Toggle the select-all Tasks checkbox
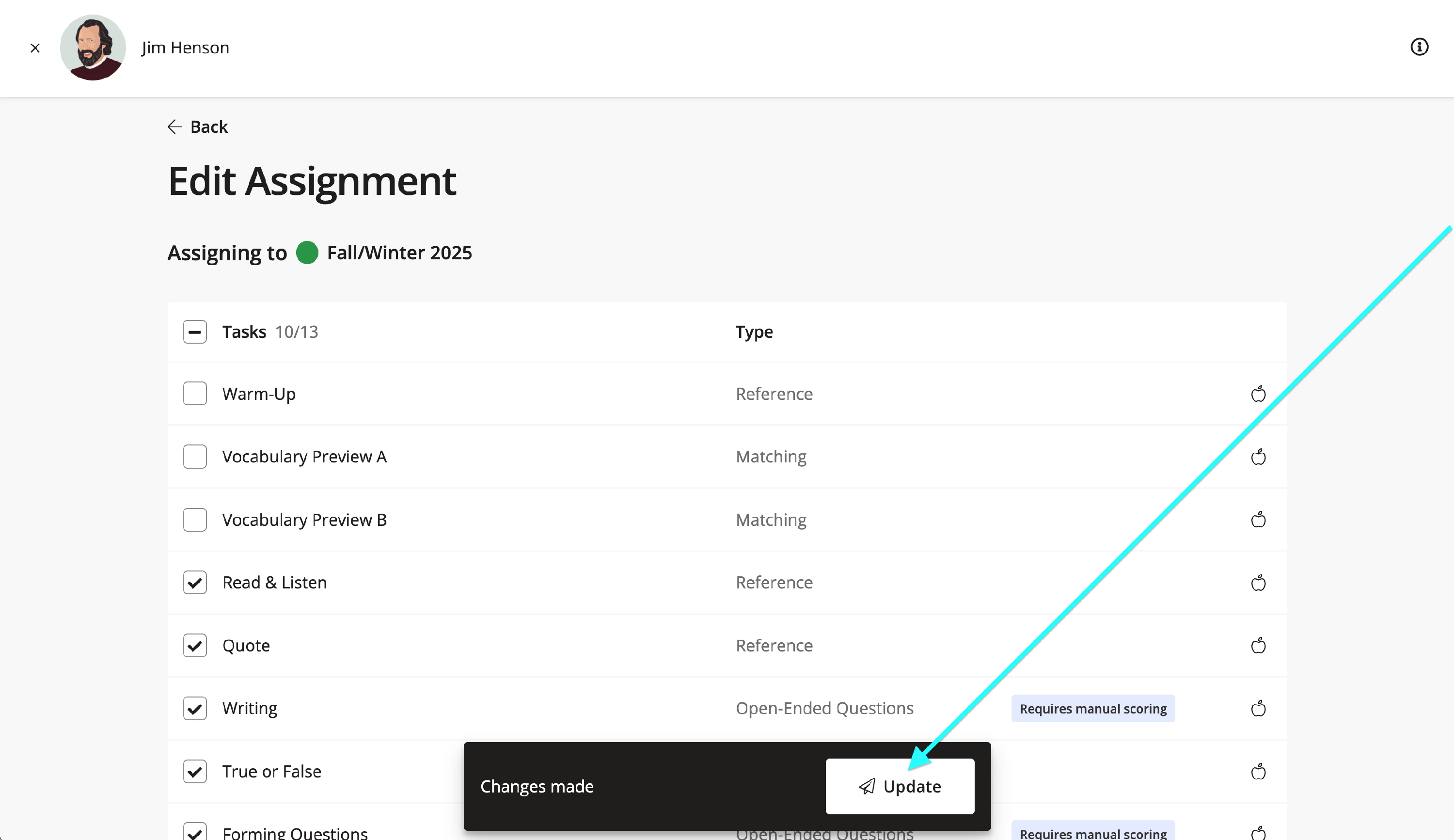This screenshot has height=840, width=1454. click(195, 332)
